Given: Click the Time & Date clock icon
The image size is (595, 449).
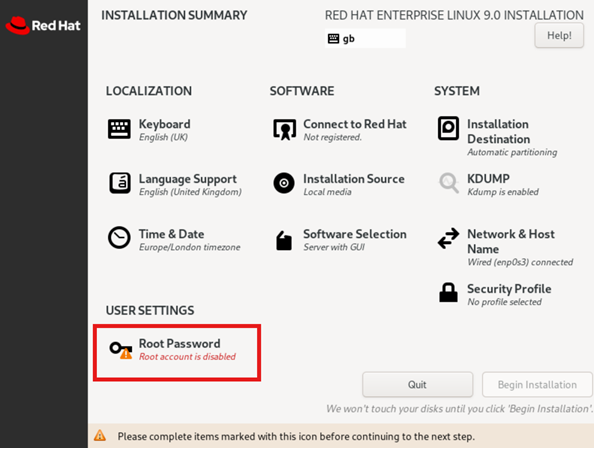Looking at the screenshot, I should click(x=119, y=238).
